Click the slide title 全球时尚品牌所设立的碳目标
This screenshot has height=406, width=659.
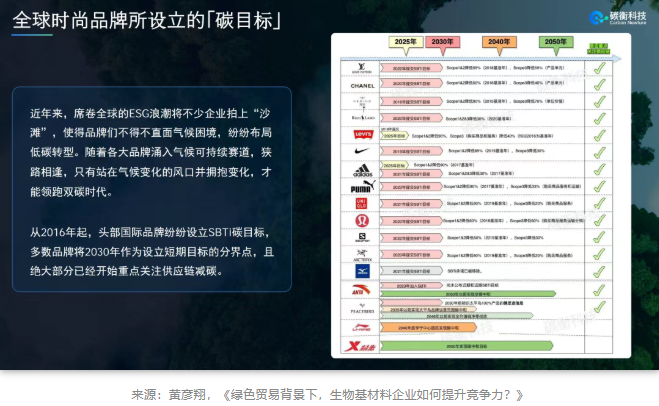(147, 20)
